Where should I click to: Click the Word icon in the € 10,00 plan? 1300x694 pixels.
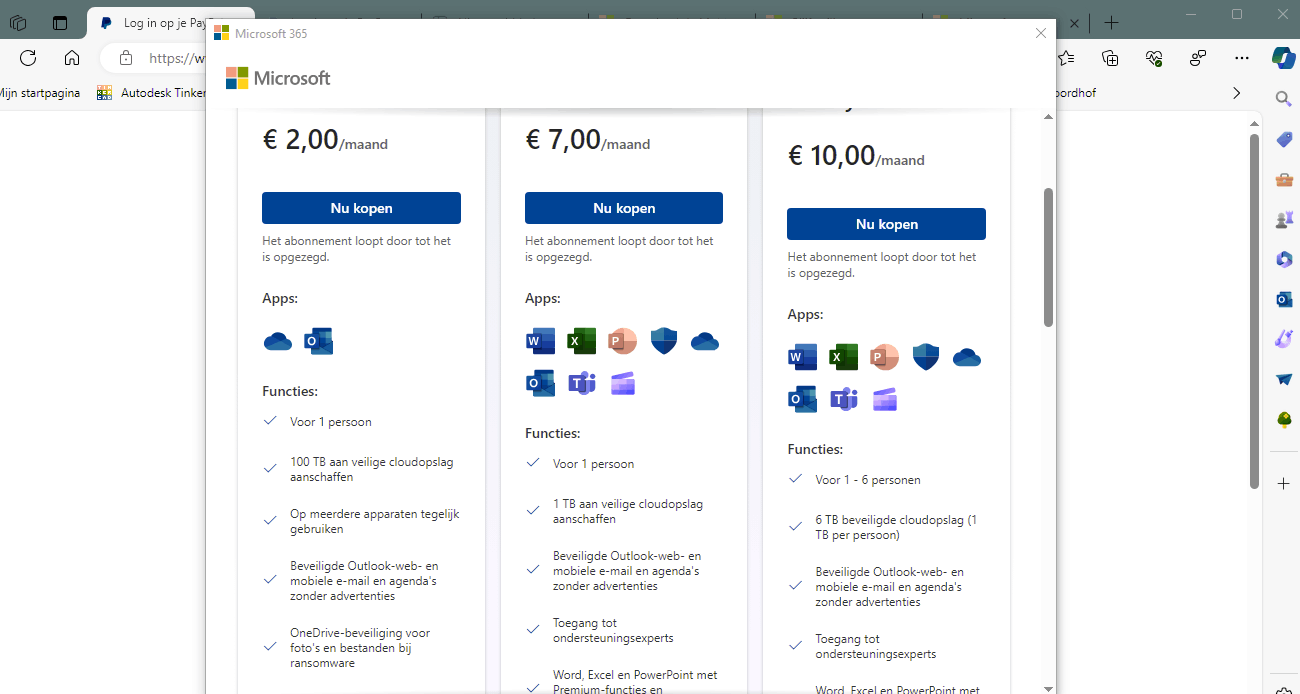click(x=802, y=357)
